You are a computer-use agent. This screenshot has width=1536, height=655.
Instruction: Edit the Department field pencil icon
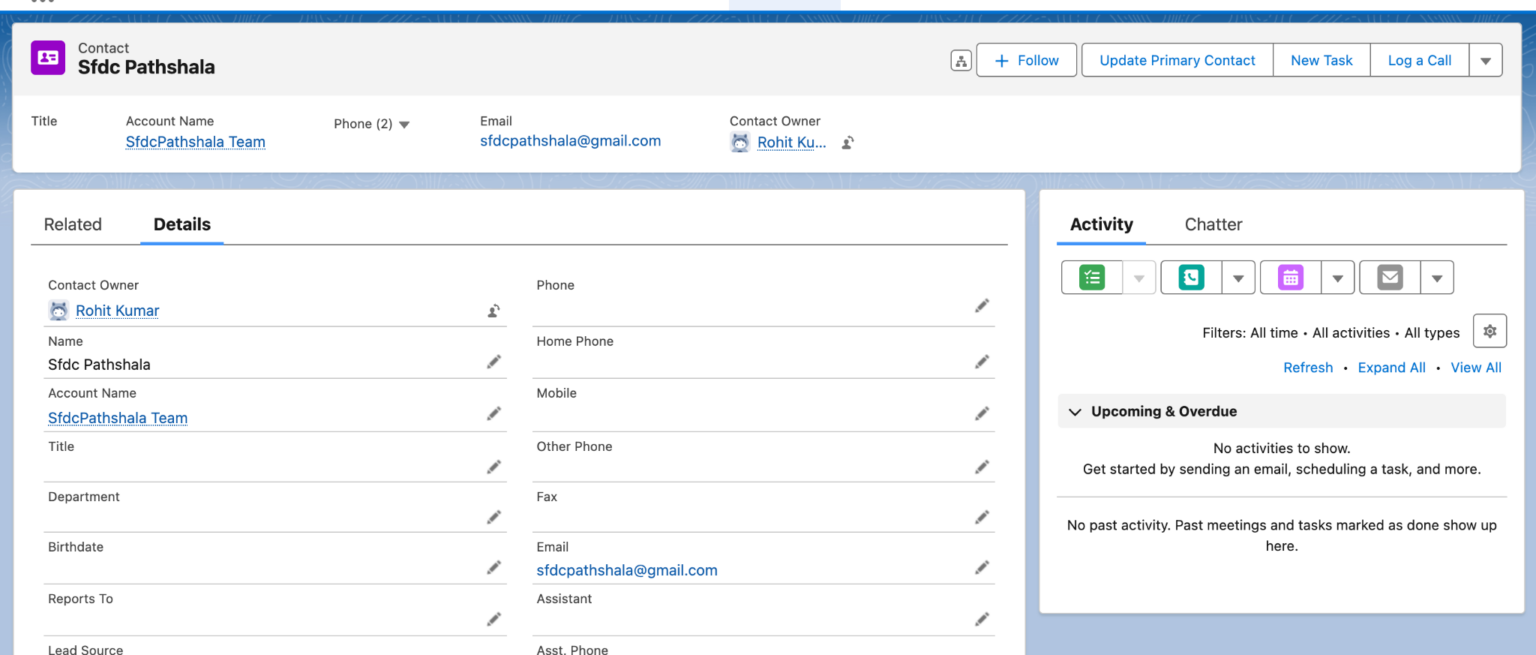click(494, 517)
